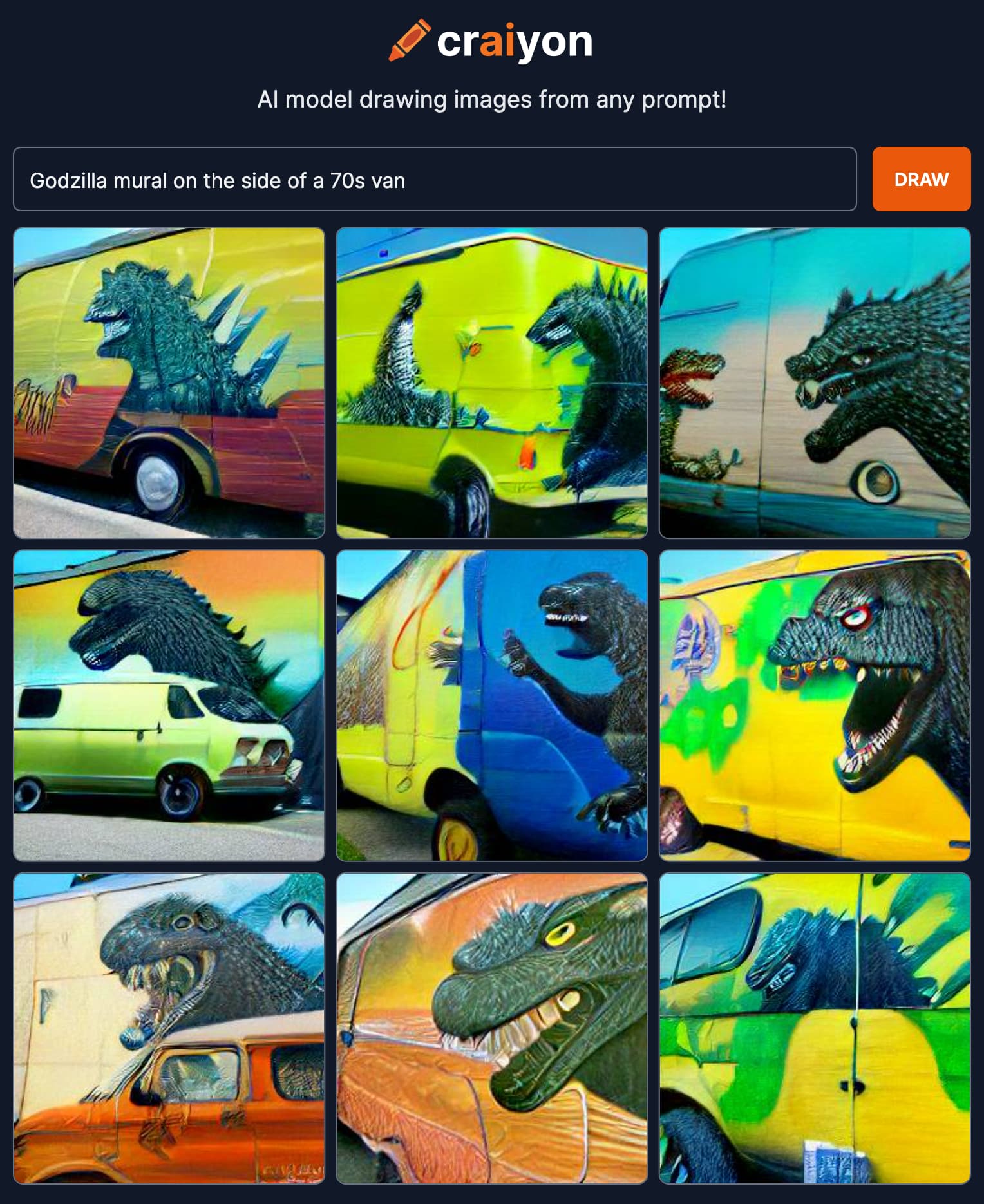
Task: Open the yellow and red wood-panel van image
Action: [169, 382]
